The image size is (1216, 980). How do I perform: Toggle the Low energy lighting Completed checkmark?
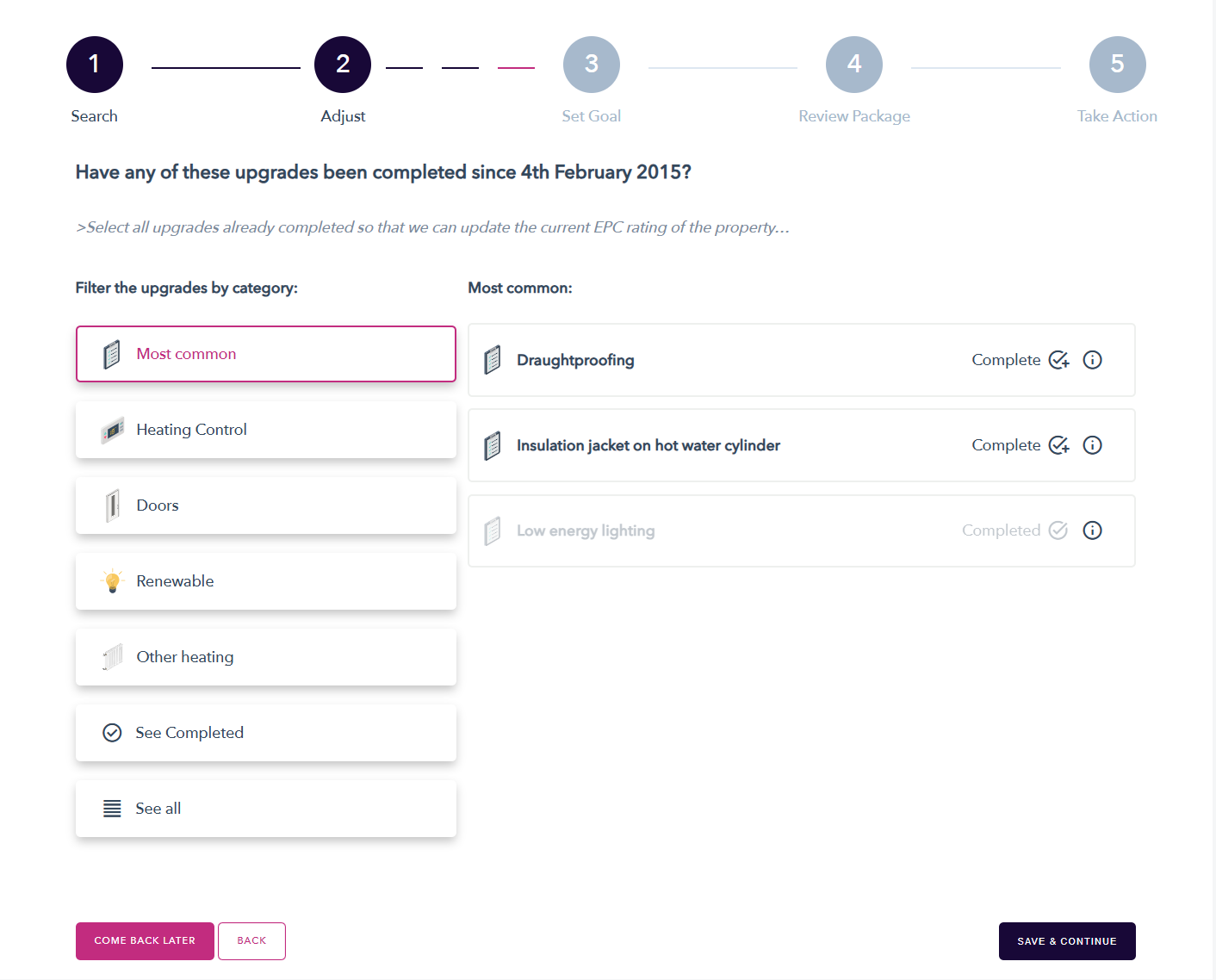[x=1058, y=530]
